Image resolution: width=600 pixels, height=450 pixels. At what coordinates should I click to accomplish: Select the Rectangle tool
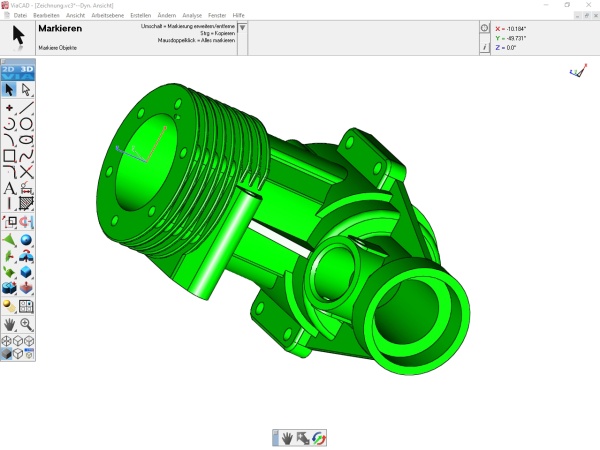click(x=9, y=156)
